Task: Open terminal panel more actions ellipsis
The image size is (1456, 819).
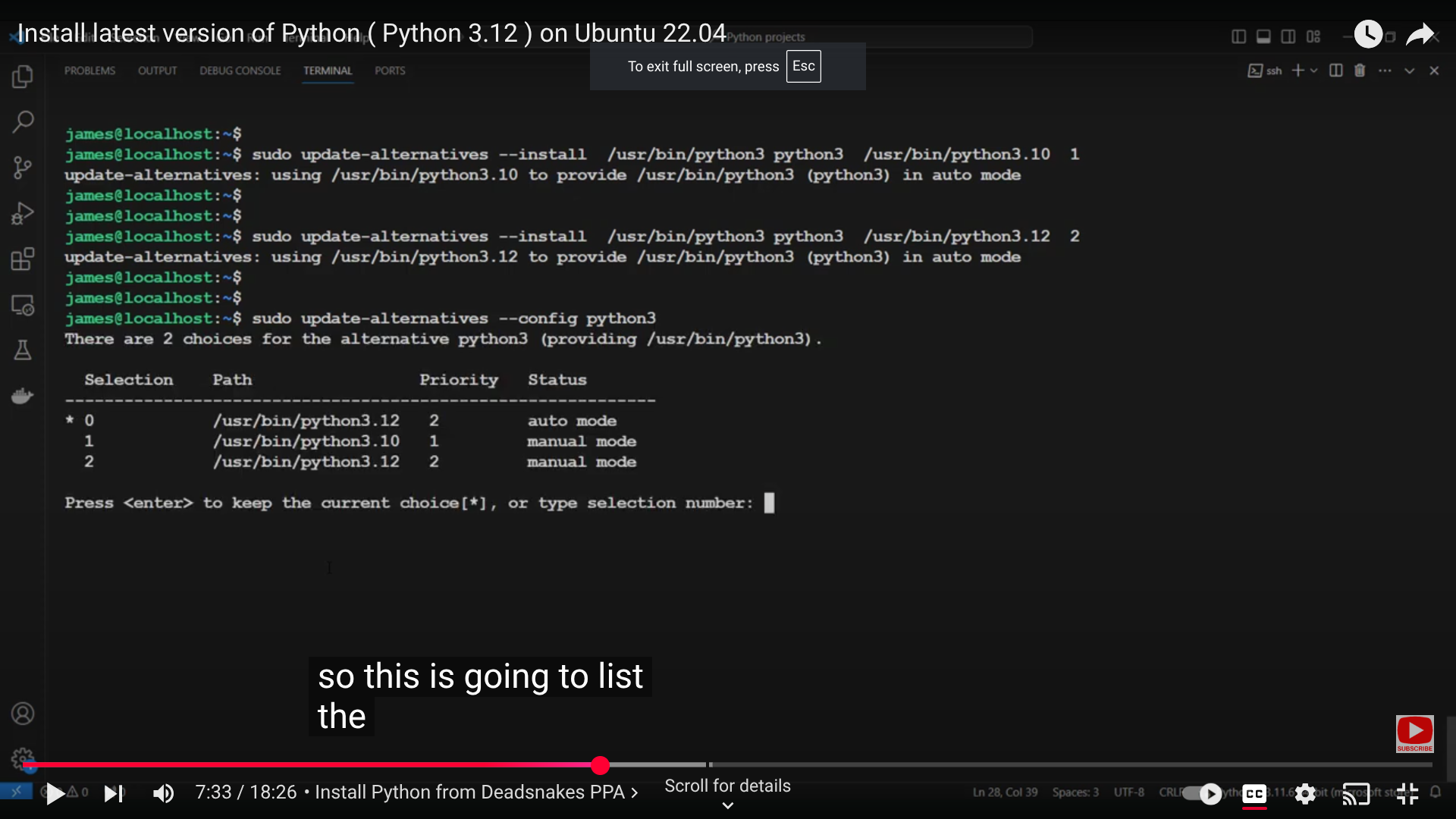Action: tap(1385, 71)
